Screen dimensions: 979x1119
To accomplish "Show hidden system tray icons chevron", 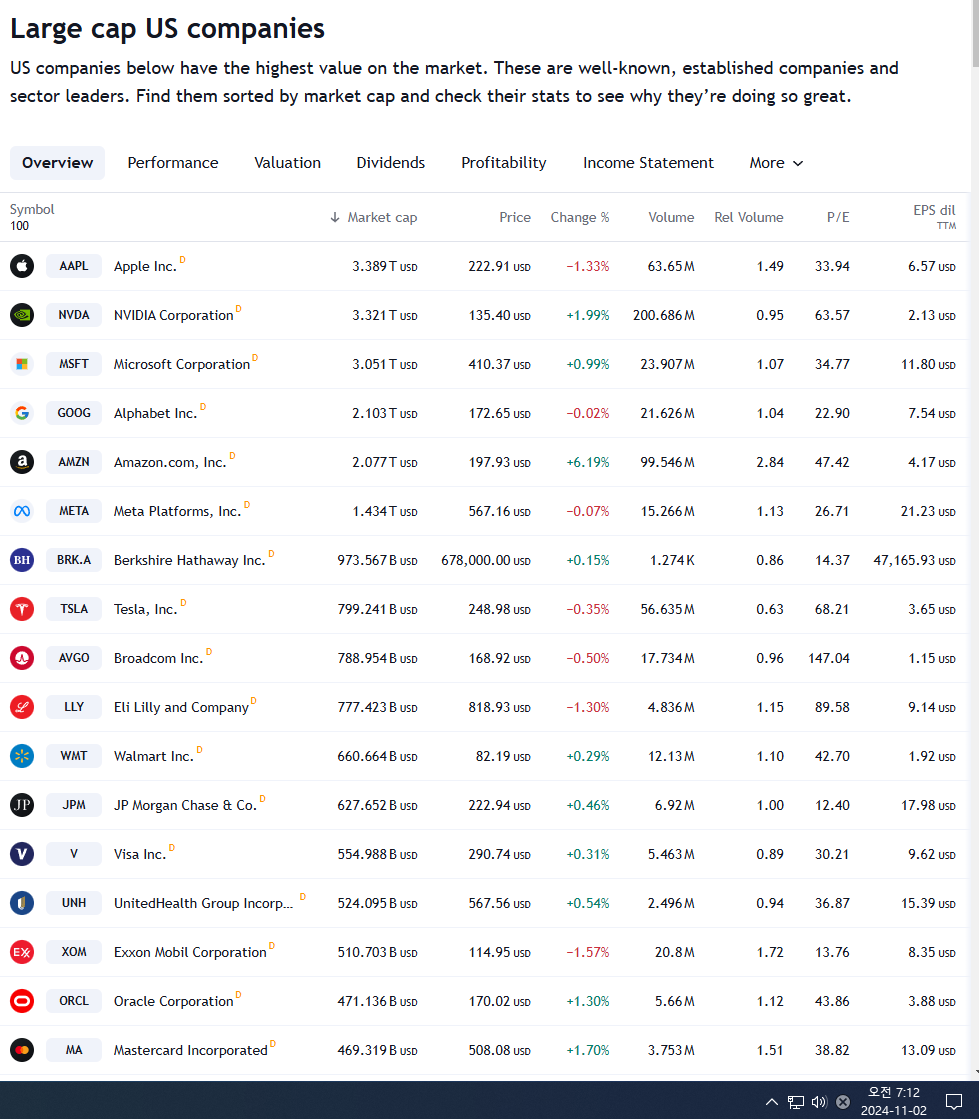I will point(772,1102).
